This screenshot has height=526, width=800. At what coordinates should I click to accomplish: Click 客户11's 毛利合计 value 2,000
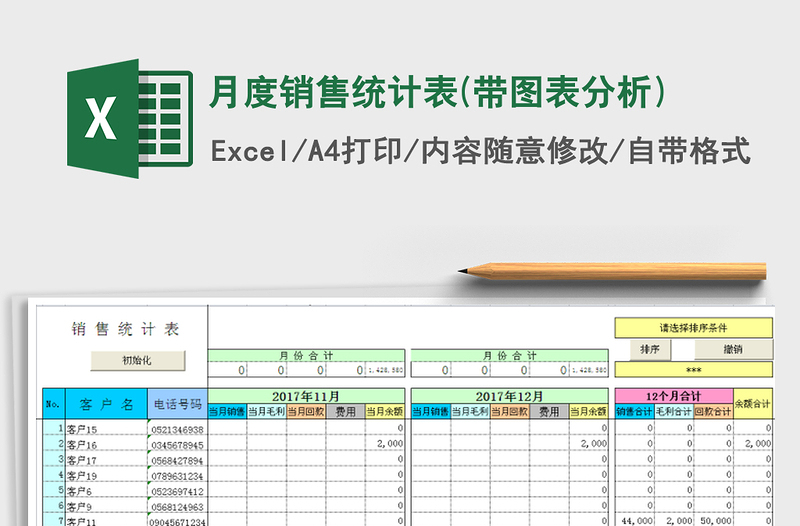[x=679, y=521]
